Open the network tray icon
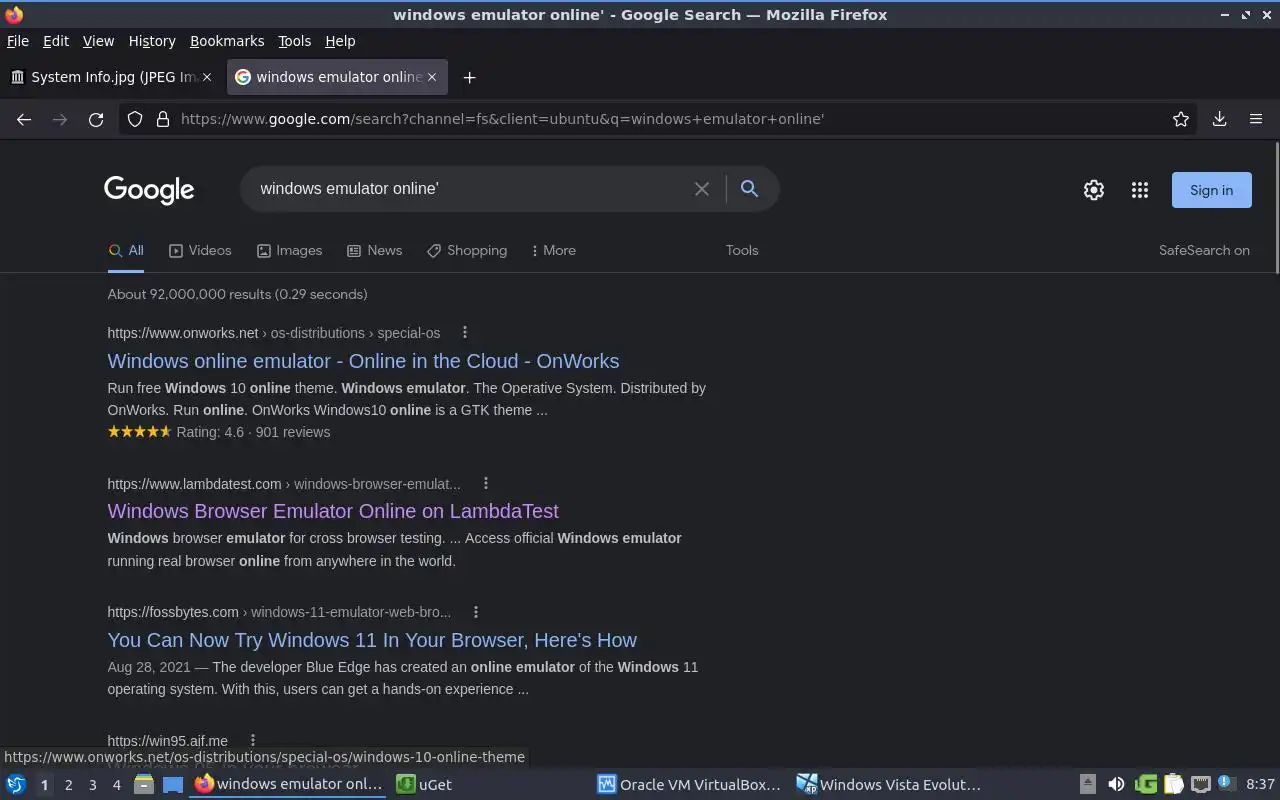 point(1201,785)
